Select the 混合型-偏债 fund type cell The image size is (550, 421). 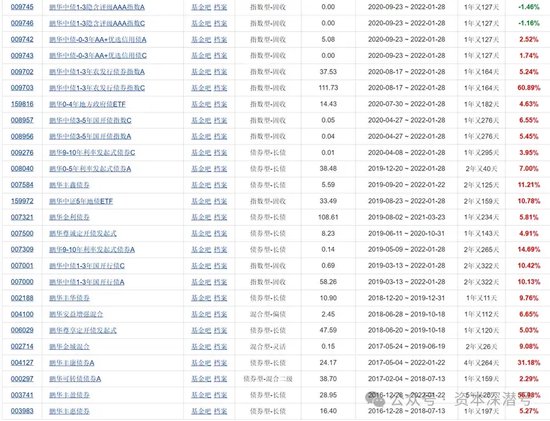coord(268,314)
